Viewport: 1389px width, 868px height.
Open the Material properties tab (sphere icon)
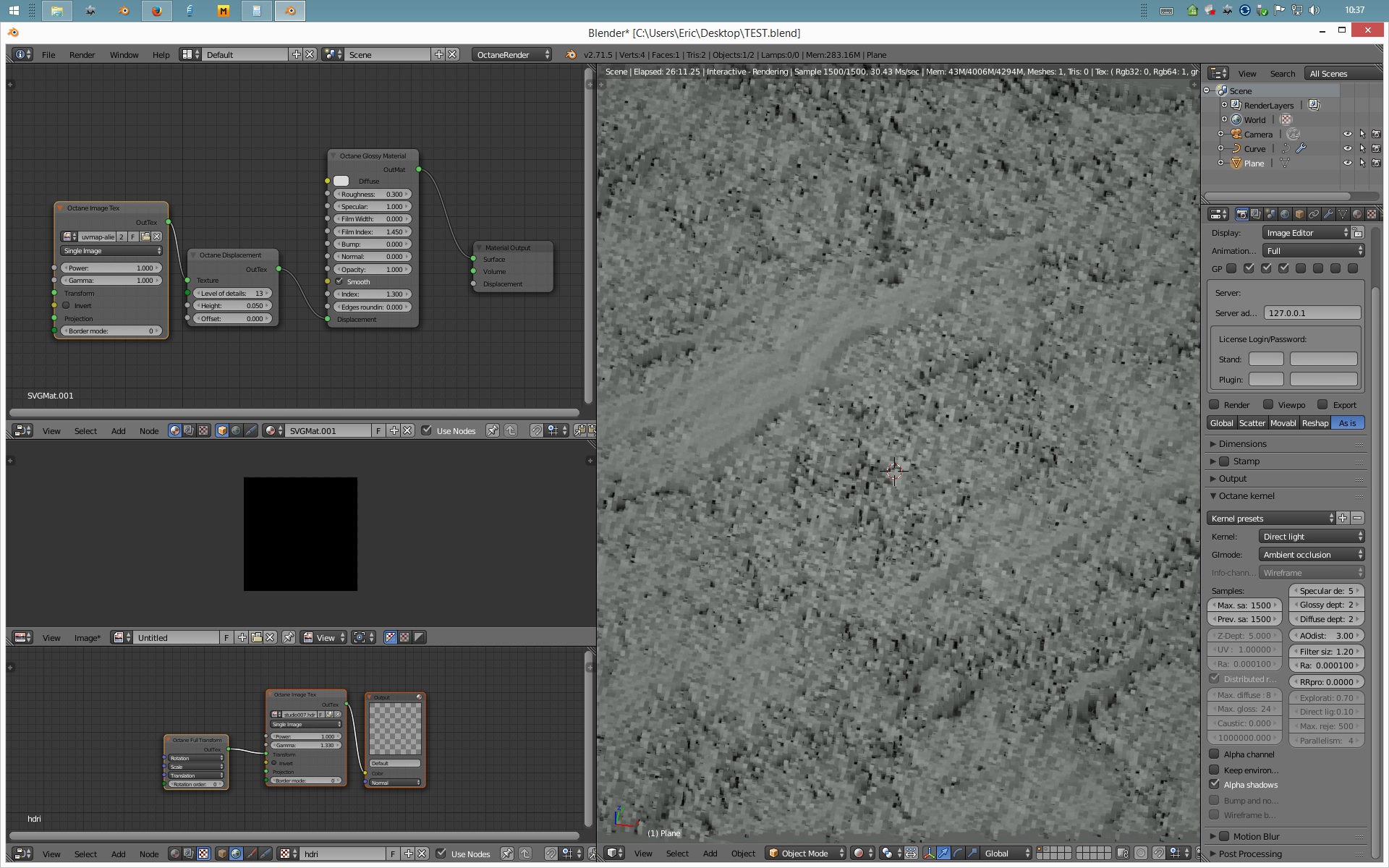[x=1357, y=214]
